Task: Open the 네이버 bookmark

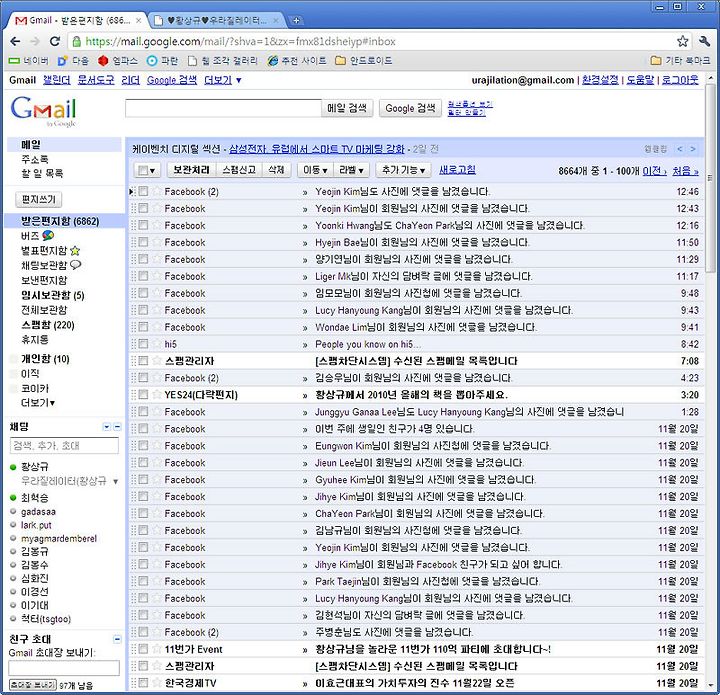Action: (x=28, y=61)
